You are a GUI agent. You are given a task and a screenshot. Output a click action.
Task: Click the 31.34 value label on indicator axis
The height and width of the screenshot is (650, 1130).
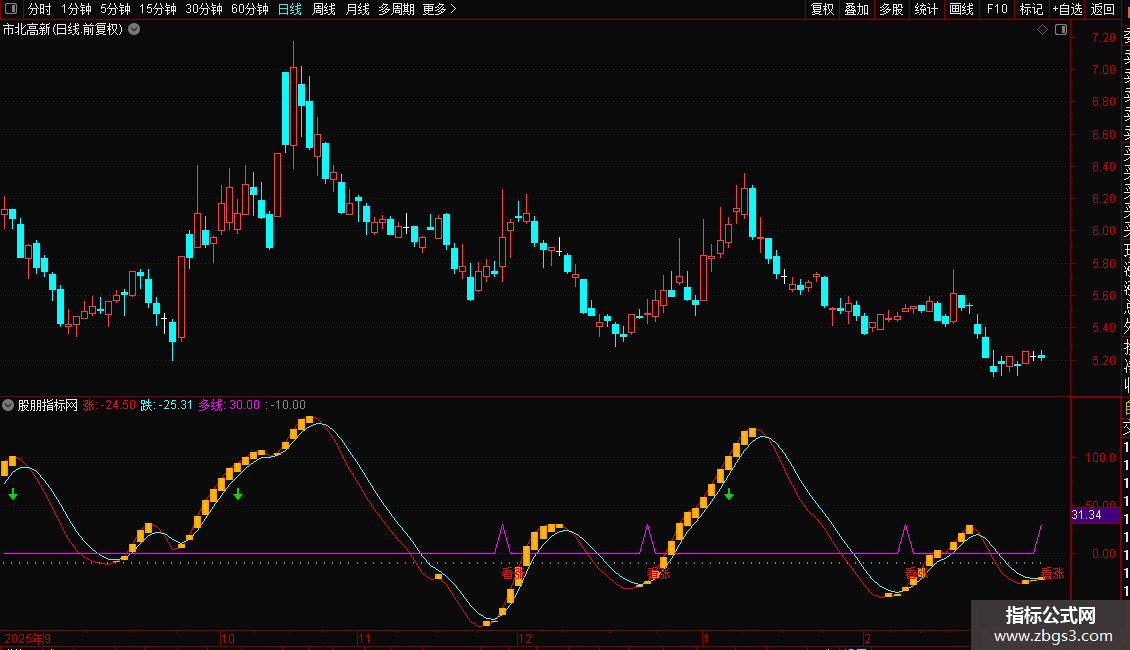(x=1087, y=515)
